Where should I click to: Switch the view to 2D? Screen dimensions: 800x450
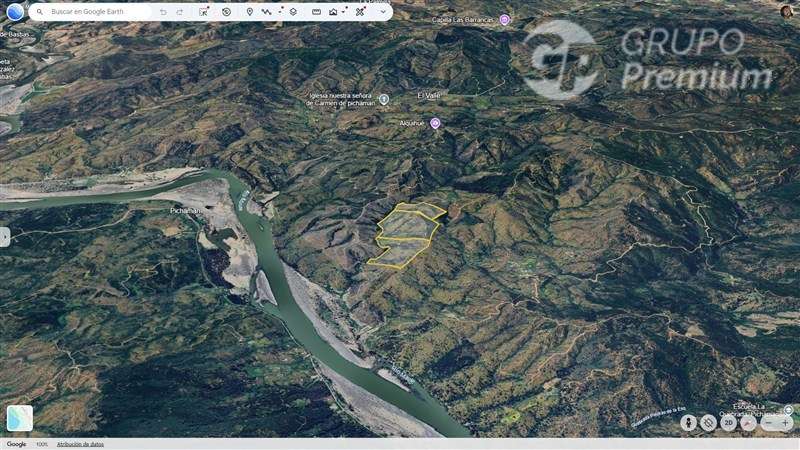[729, 422]
